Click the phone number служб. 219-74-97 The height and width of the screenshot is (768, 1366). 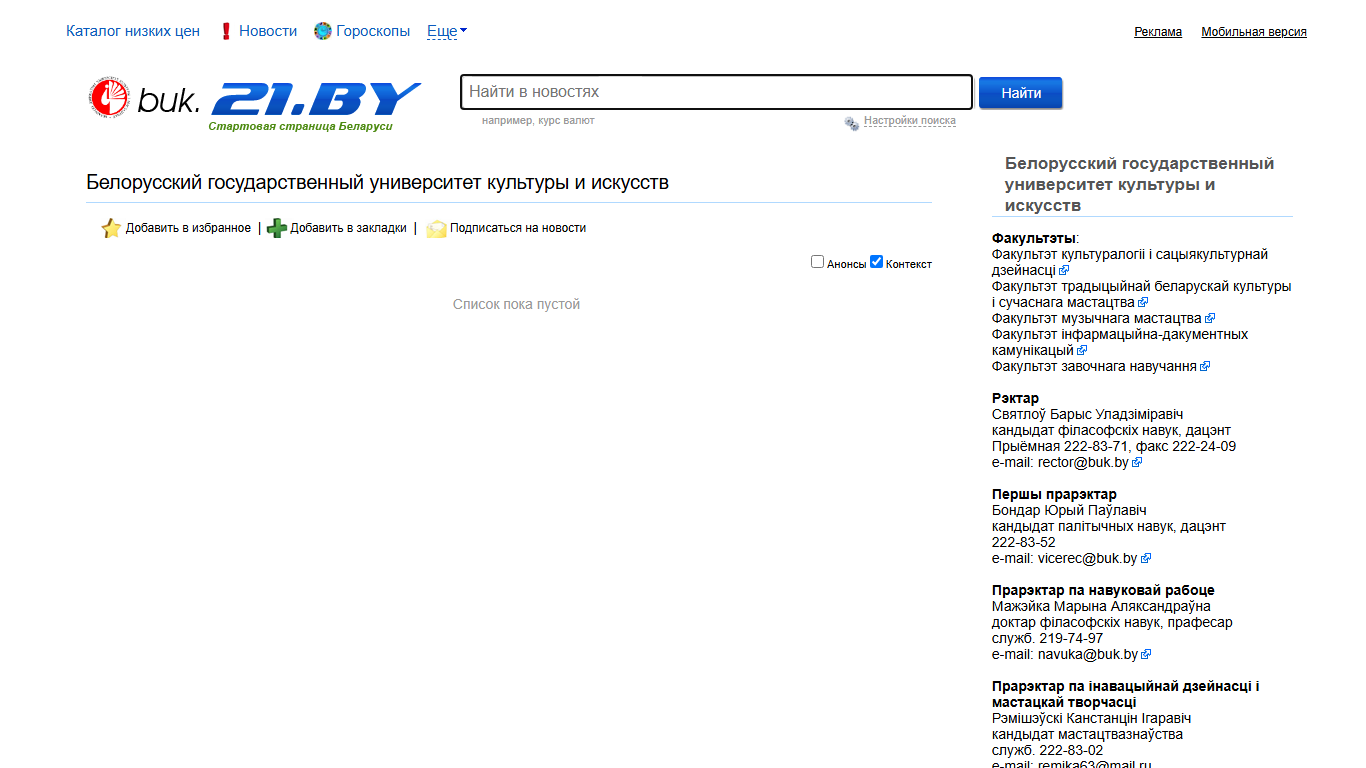[1047, 638]
